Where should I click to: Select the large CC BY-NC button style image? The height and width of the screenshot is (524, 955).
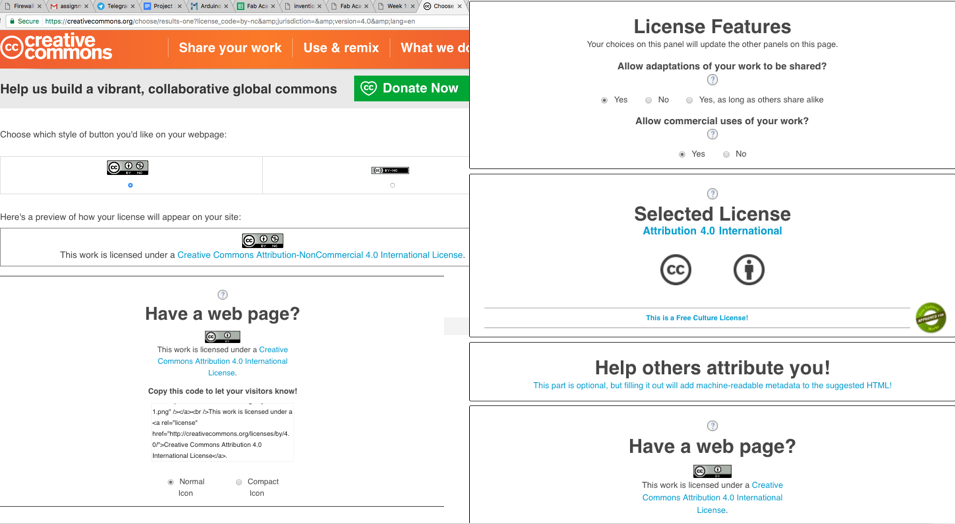click(127, 168)
